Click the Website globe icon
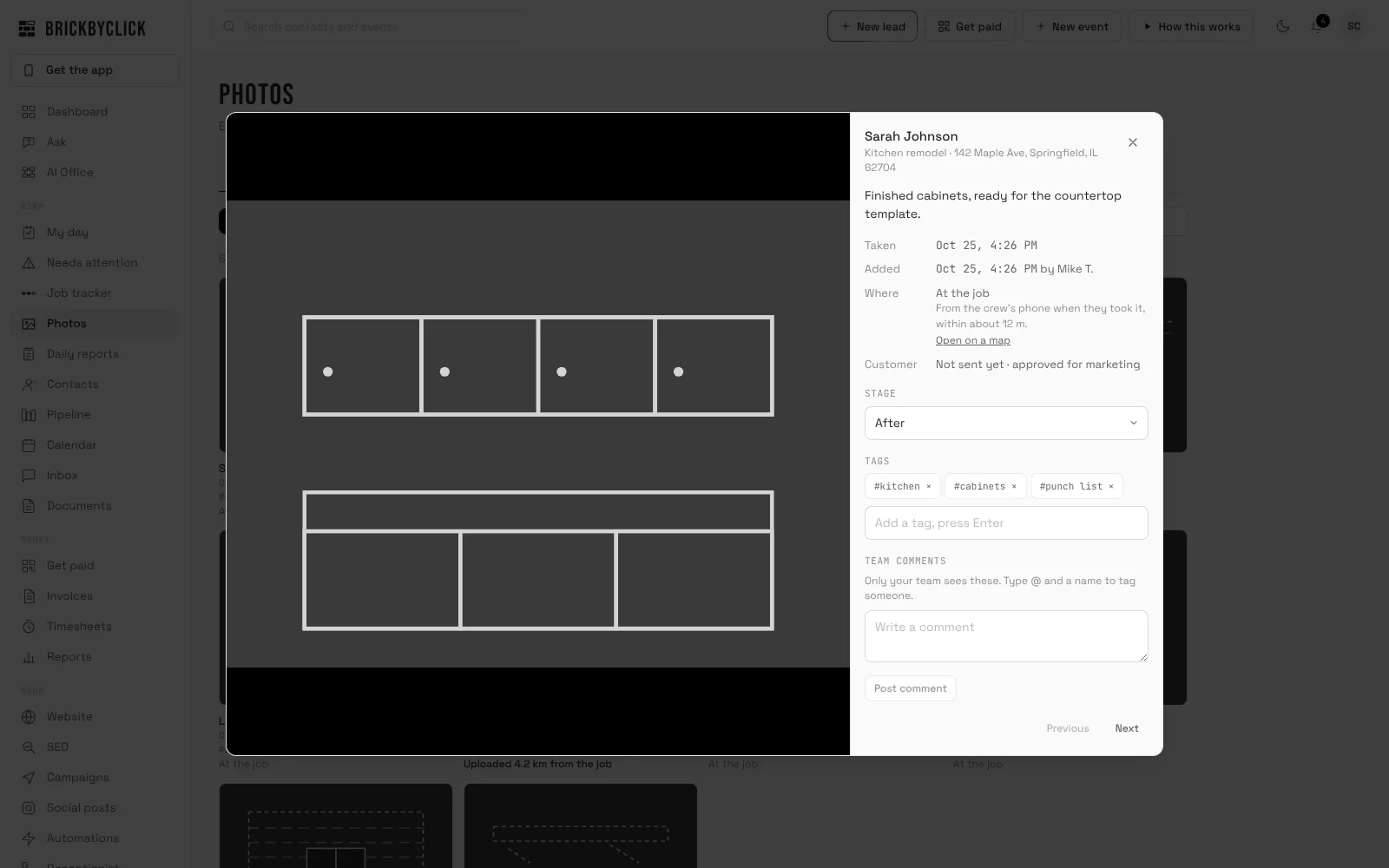 click(x=29, y=717)
